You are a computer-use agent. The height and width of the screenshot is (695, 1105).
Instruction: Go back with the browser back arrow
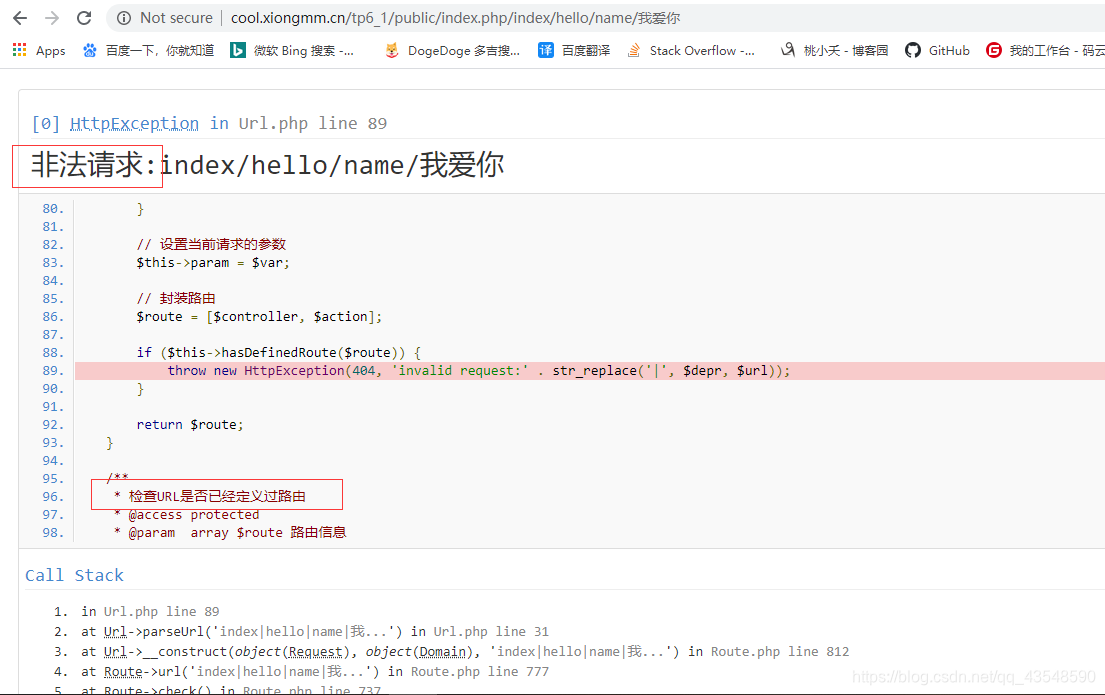20,18
